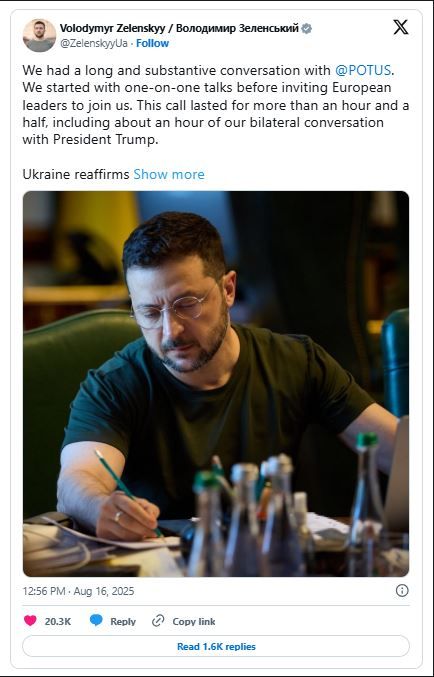Image resolution: width=434 pixels, height=677 pixels.
Task: Open the info circle icon by the date
Action: click(x=402, y=591)
